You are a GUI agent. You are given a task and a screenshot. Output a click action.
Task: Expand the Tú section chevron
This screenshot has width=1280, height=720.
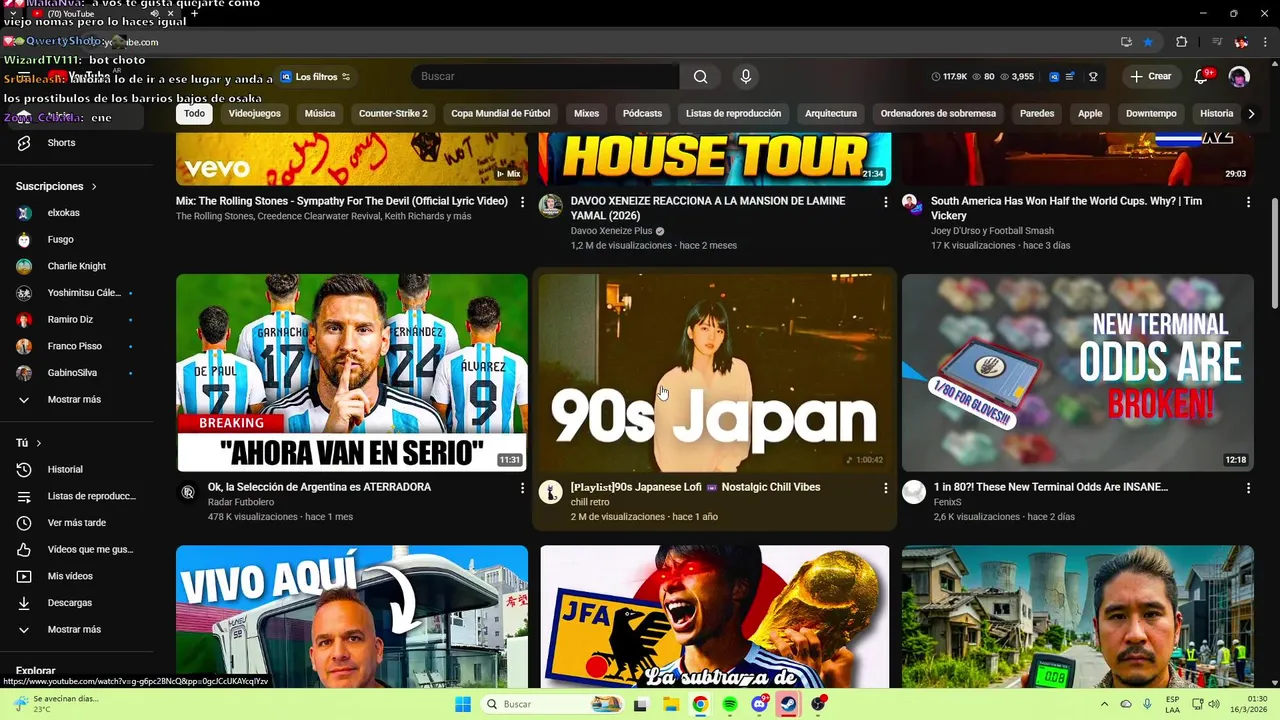(x=39, y=443)
